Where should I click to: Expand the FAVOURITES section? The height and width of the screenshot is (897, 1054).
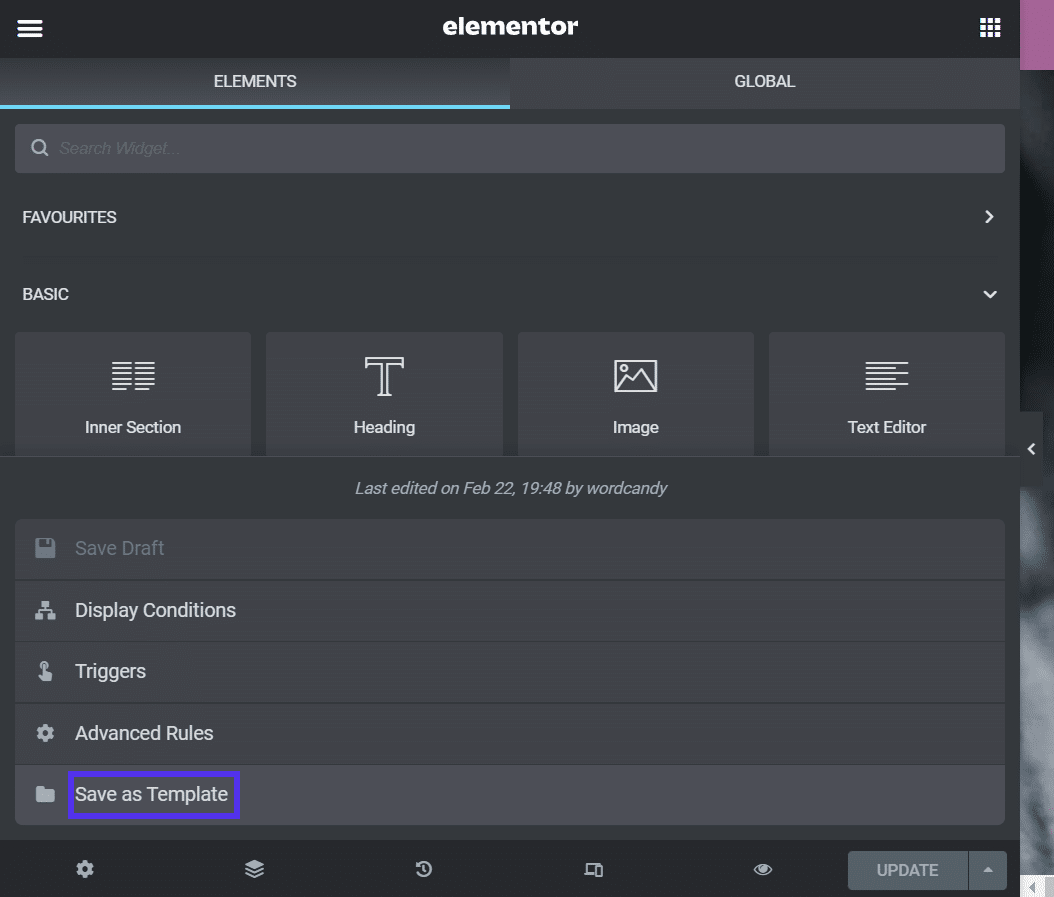click(989, 217)
